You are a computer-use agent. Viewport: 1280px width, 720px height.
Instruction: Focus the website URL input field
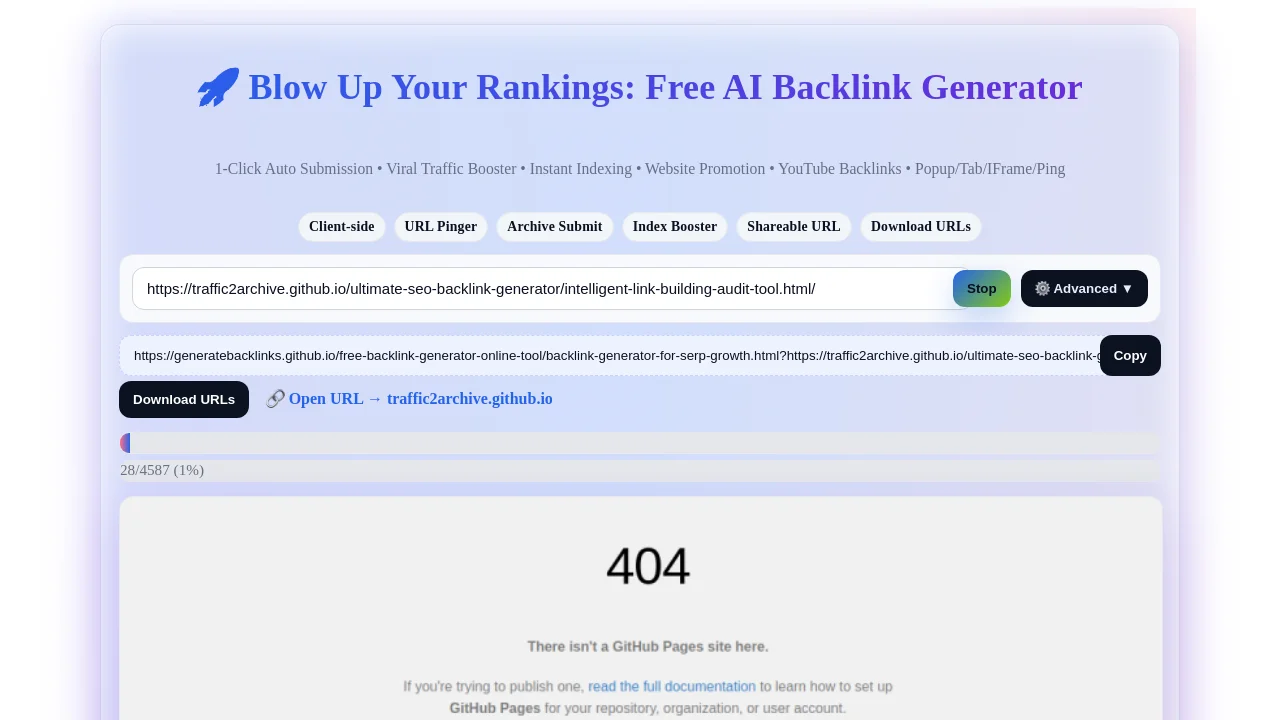pos(550,289)
